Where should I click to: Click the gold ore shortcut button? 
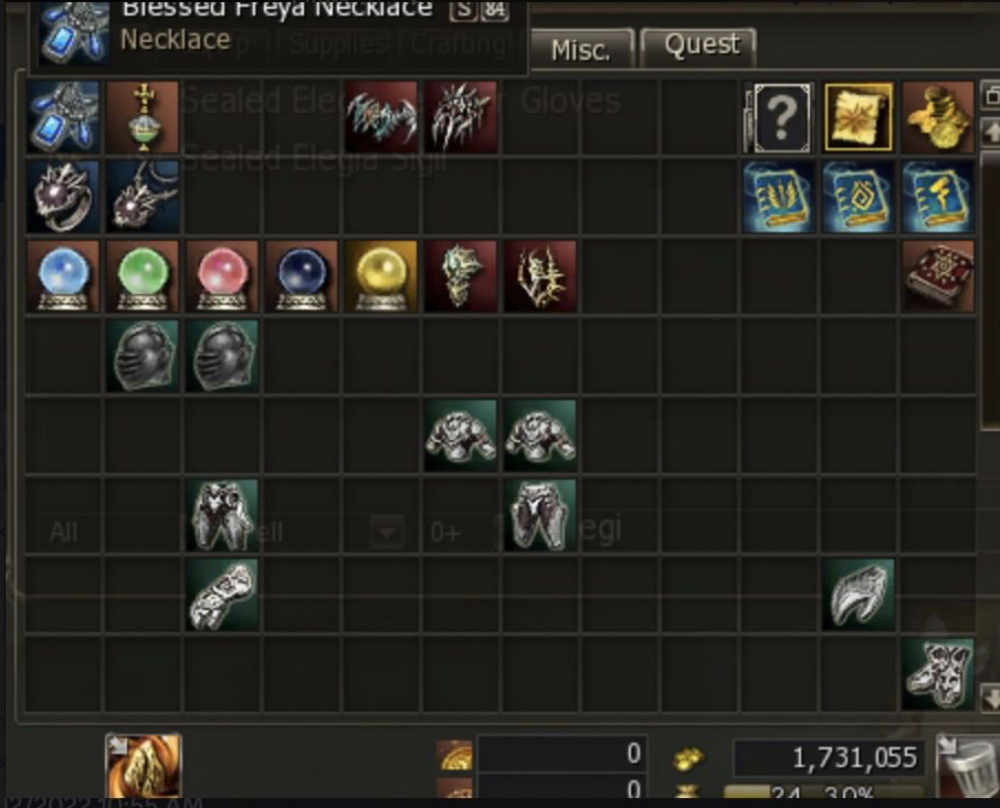tap(143, 765)
